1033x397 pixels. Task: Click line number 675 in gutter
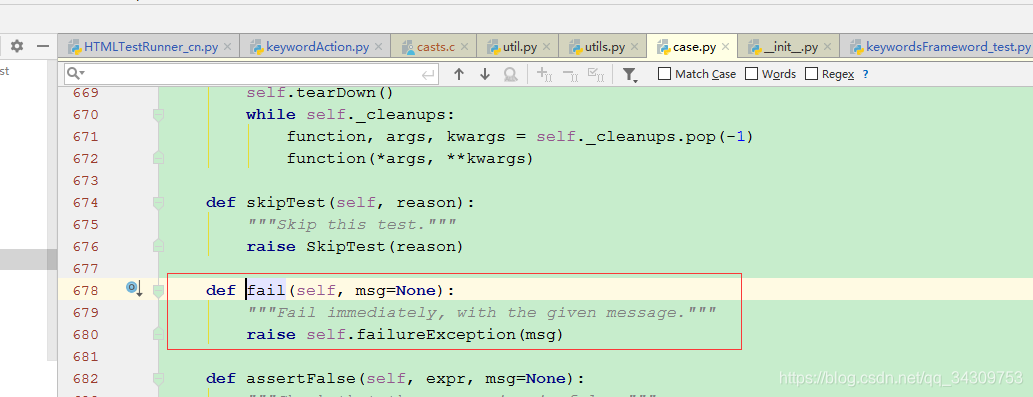coord(86,225)
